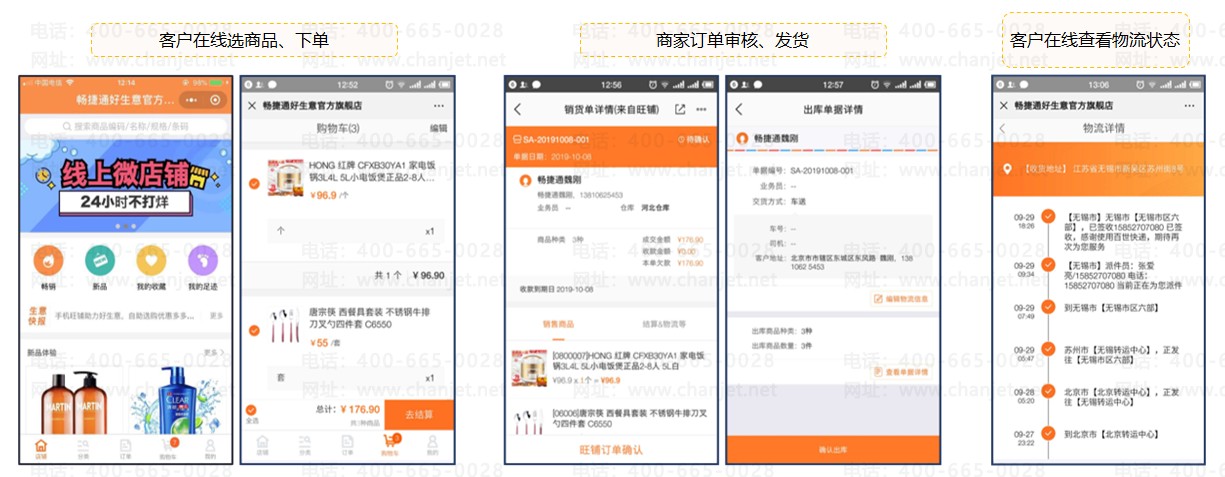Toggle the 全选 select-all checkbox
Image resolution: width=1225 pixels, height=477 pixels.
click(251, 410)
